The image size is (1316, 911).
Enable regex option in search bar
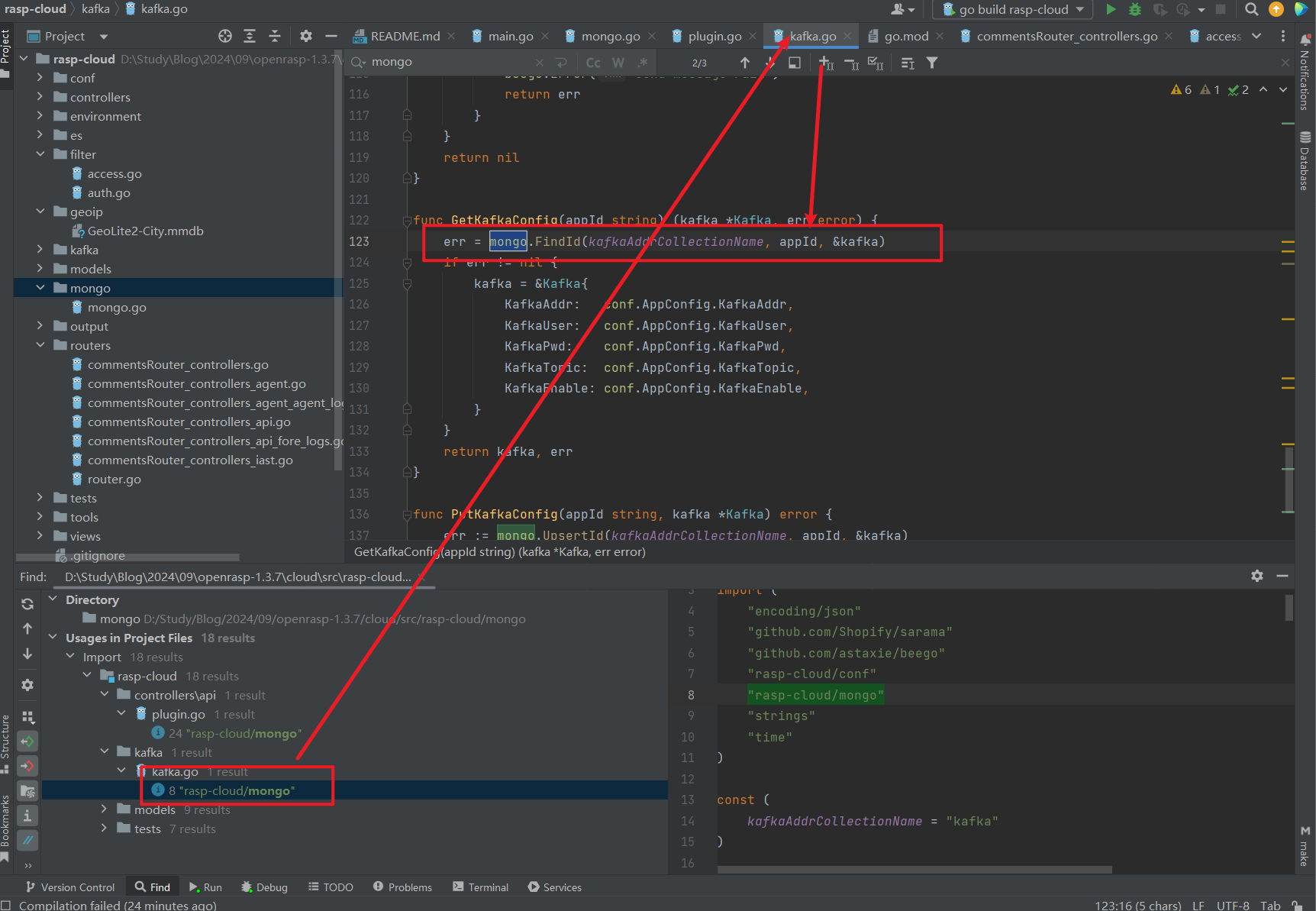click(643, 63)
